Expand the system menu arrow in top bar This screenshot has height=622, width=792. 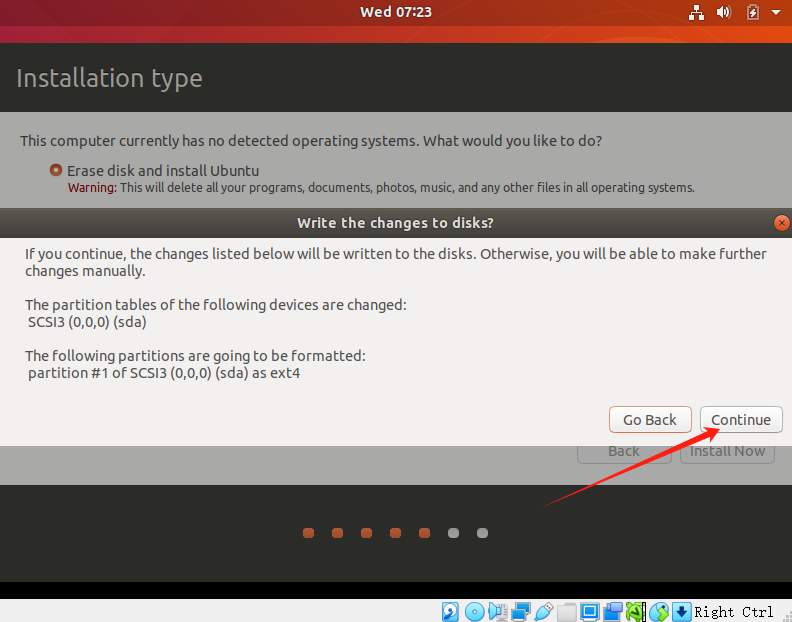point(776,12)
